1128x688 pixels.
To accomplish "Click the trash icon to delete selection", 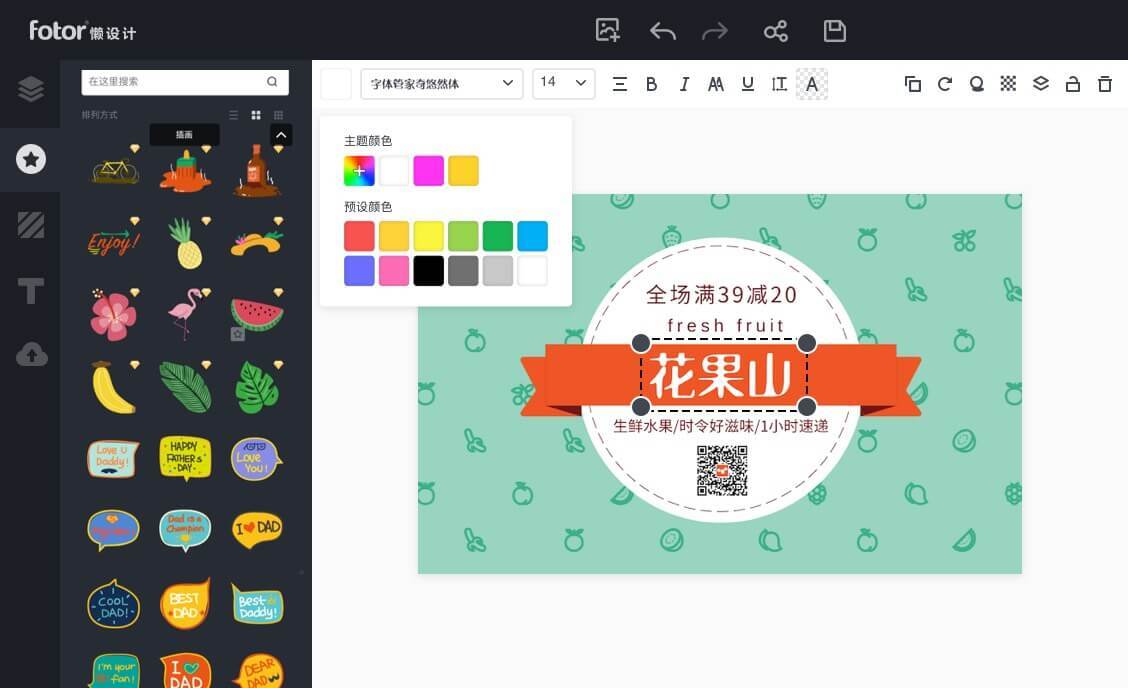I will click(1105, 84).
